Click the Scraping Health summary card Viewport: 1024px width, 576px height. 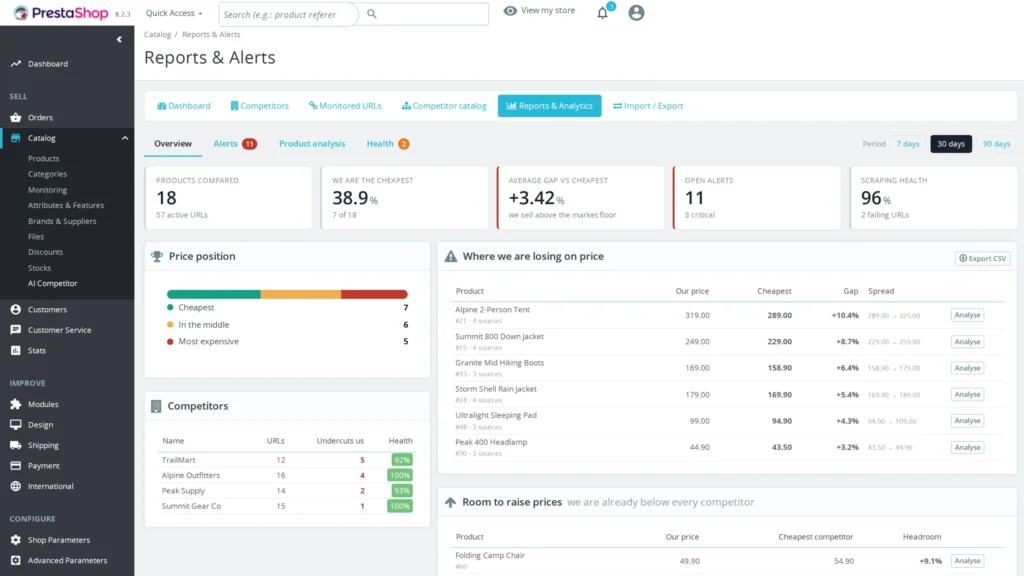click(x=933, y=198)
